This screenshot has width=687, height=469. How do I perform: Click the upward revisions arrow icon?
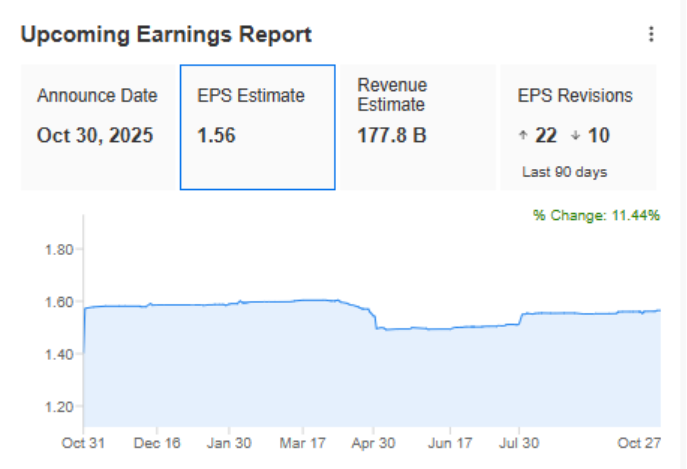point(523,135)
